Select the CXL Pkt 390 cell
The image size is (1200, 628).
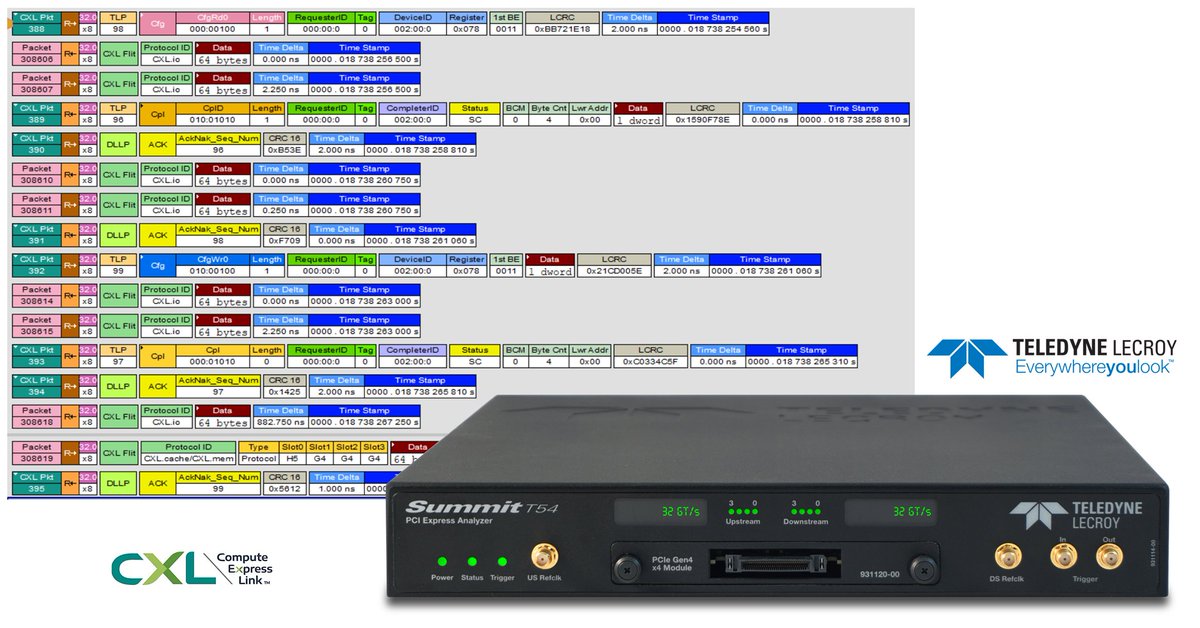[x=36, y=145]
